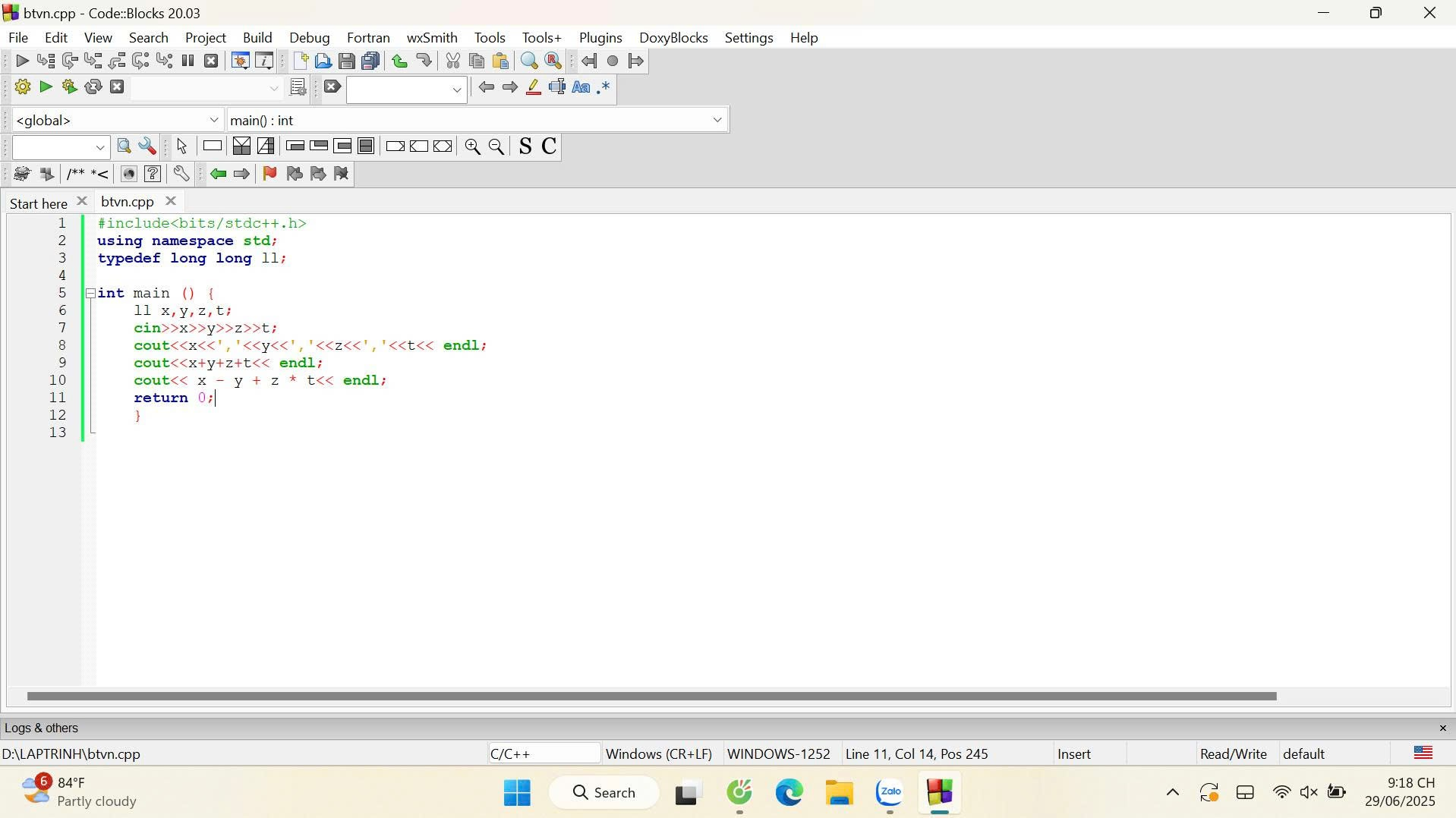The image size is (1456, 818).
Task: Open the wxSmith menu
Action: [x=430, y=37]
